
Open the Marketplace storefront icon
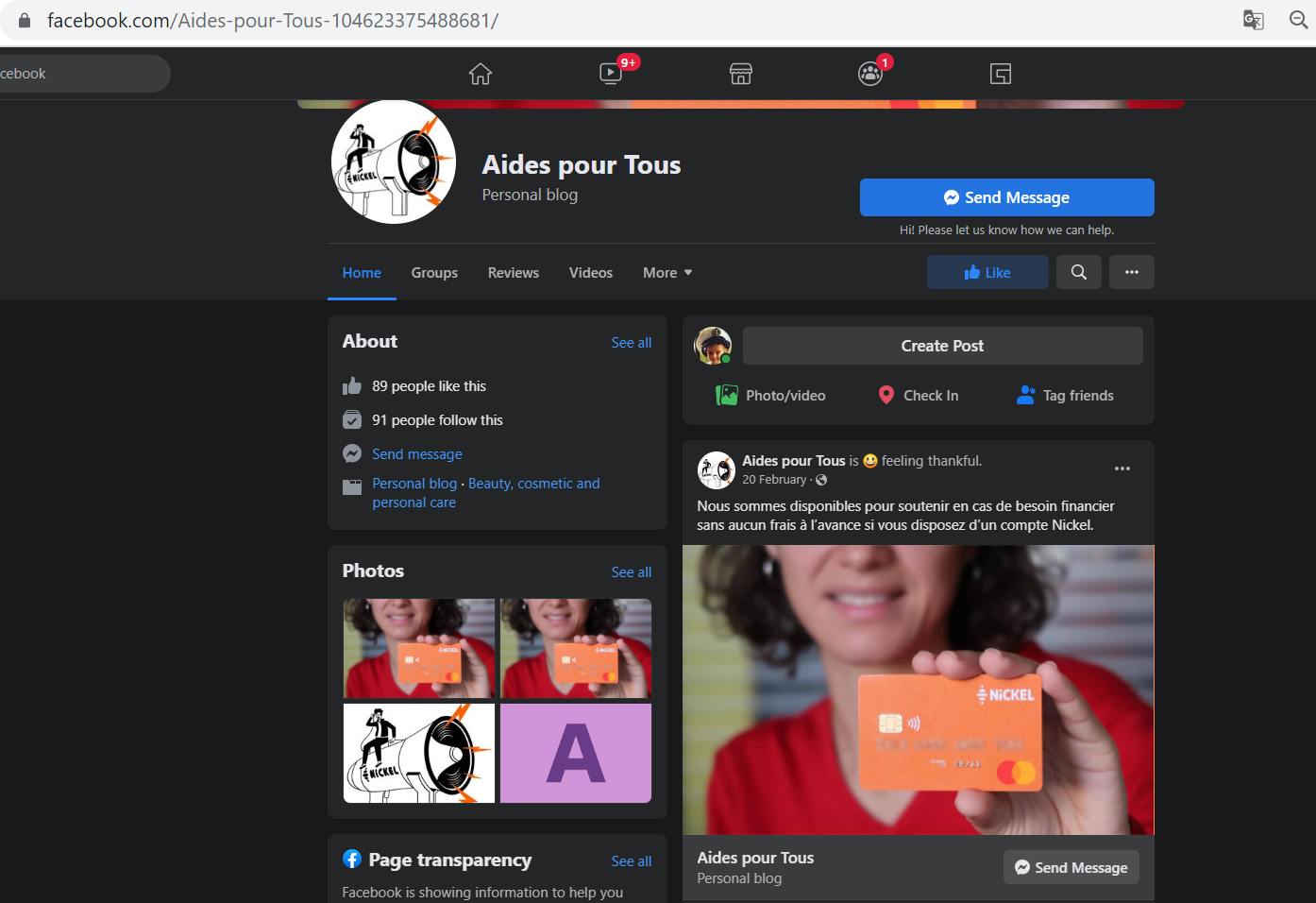741,74
